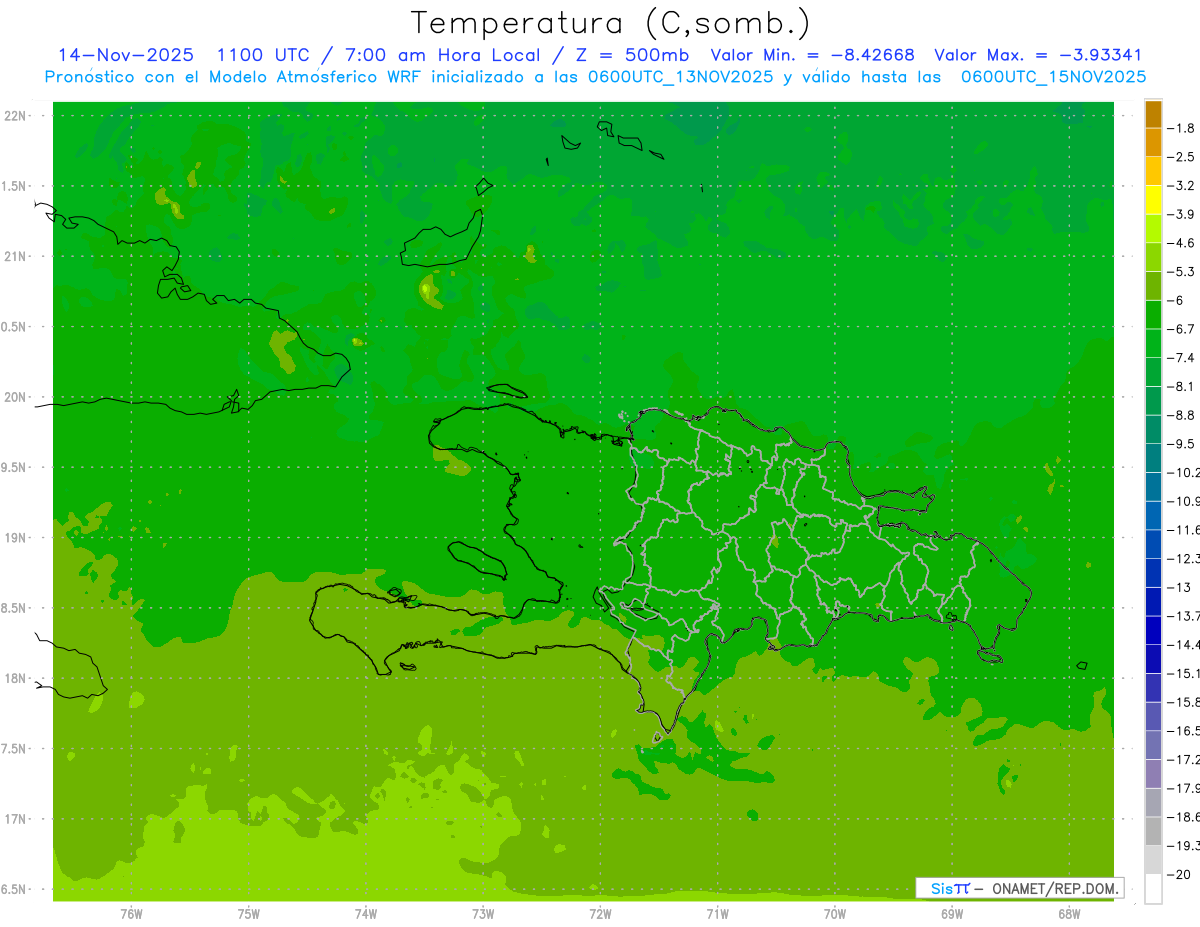
Task: Click the 70W longitude label
Action: click(x=835, y=914)
